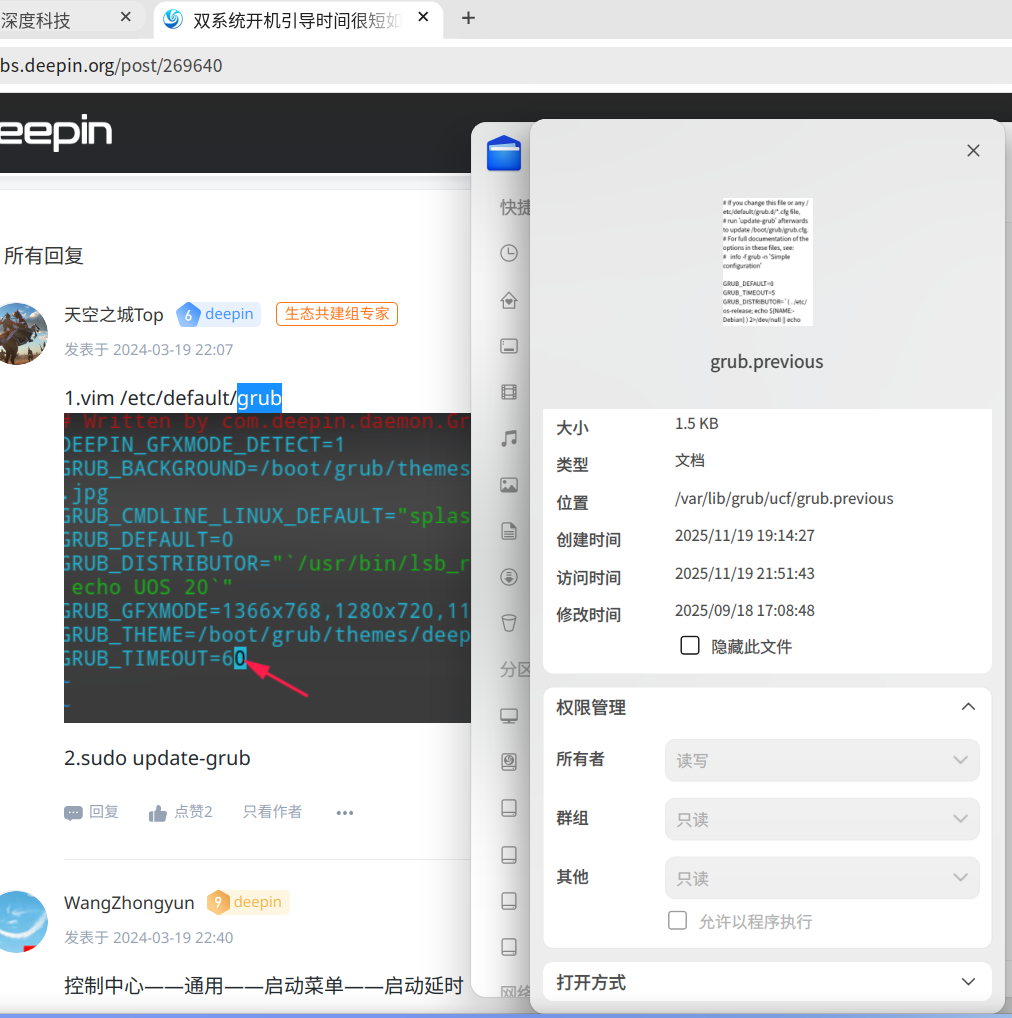Open Trash icon in file manager sidebar
This screenshot has height=1018, width=1012.
(x=509, y=623)
